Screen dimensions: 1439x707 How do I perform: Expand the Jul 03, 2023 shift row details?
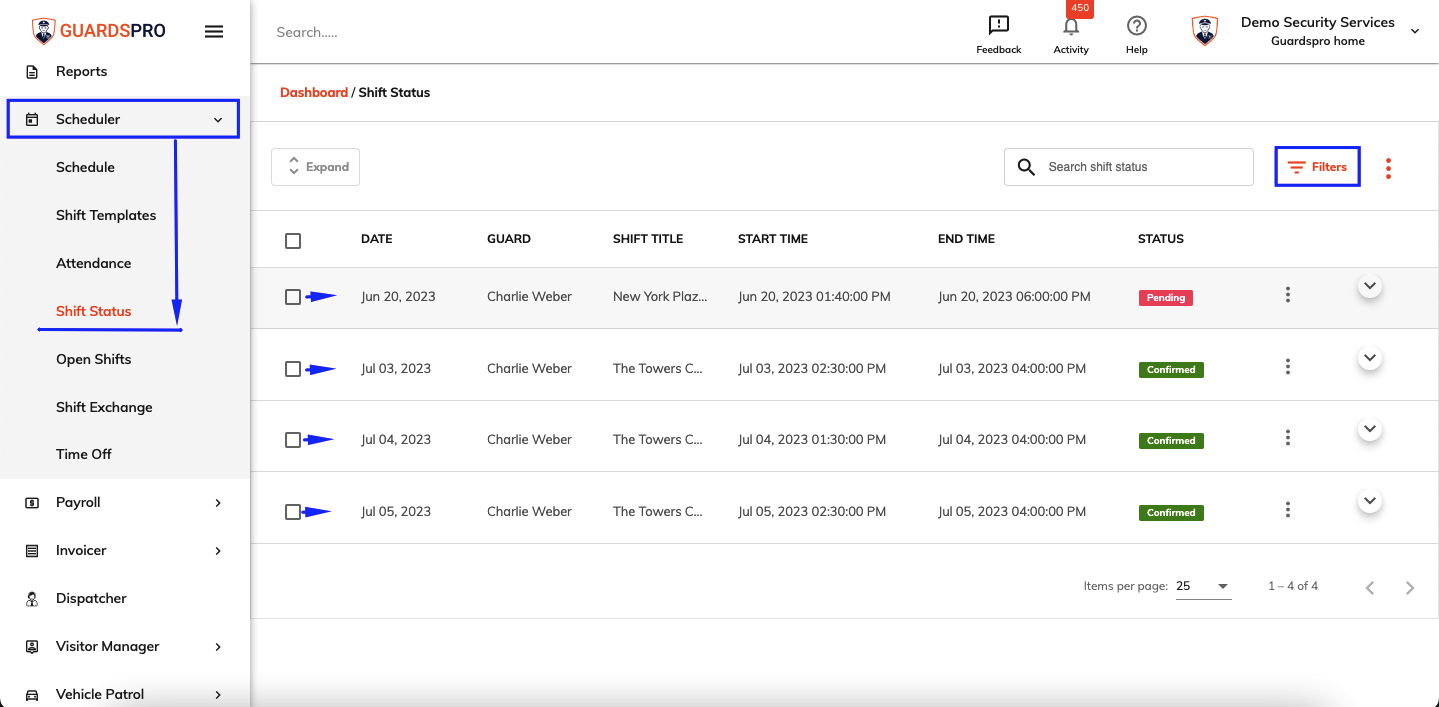coord(1370,358)
